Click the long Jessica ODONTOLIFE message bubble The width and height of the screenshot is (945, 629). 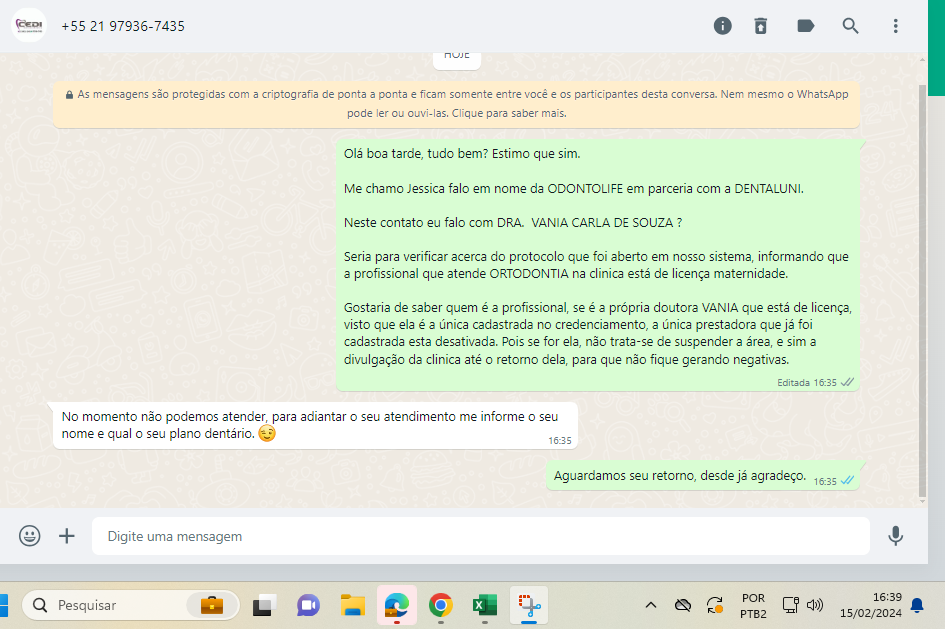click(x=597, y=264)
